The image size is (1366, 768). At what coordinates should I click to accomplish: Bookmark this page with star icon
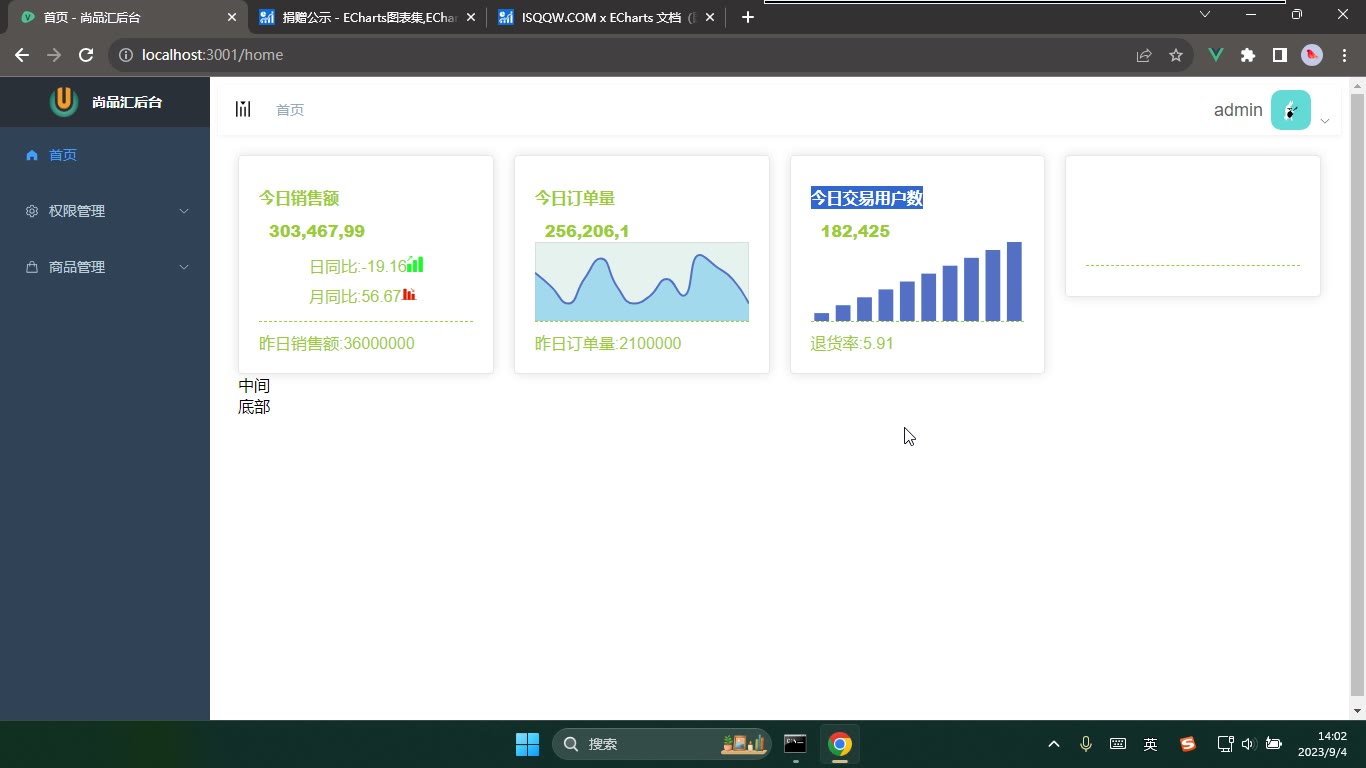(x=1176, y=55)
